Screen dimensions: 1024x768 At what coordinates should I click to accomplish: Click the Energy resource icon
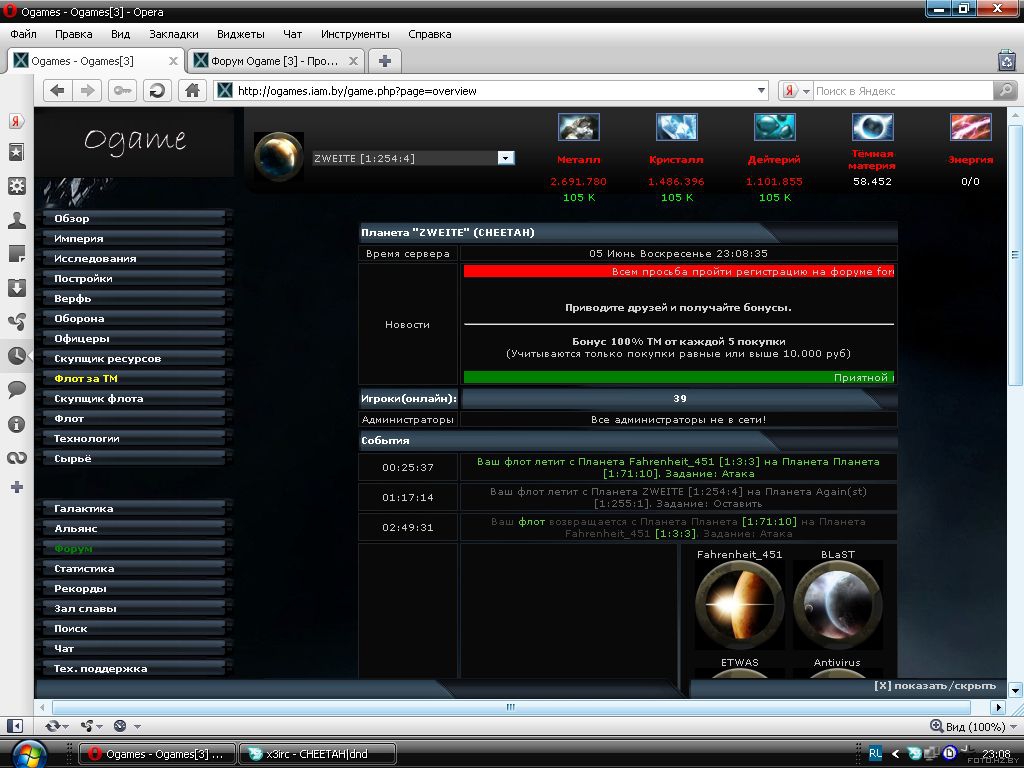pyautogui.click(x=970, y=127)
